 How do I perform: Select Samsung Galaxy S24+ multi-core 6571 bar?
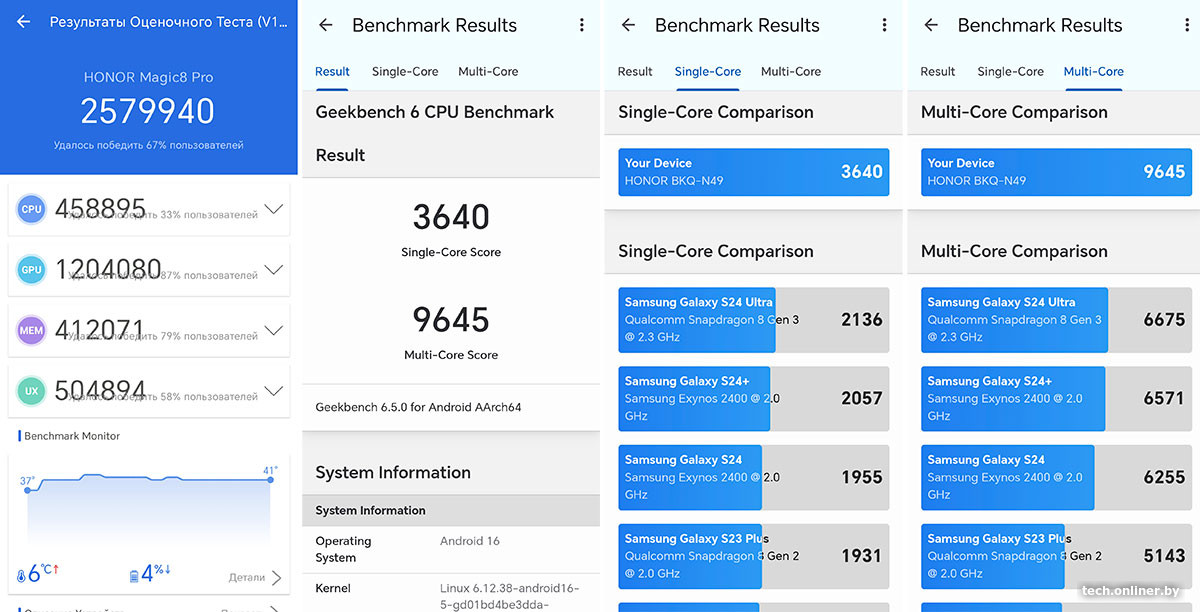point(1055,399)
